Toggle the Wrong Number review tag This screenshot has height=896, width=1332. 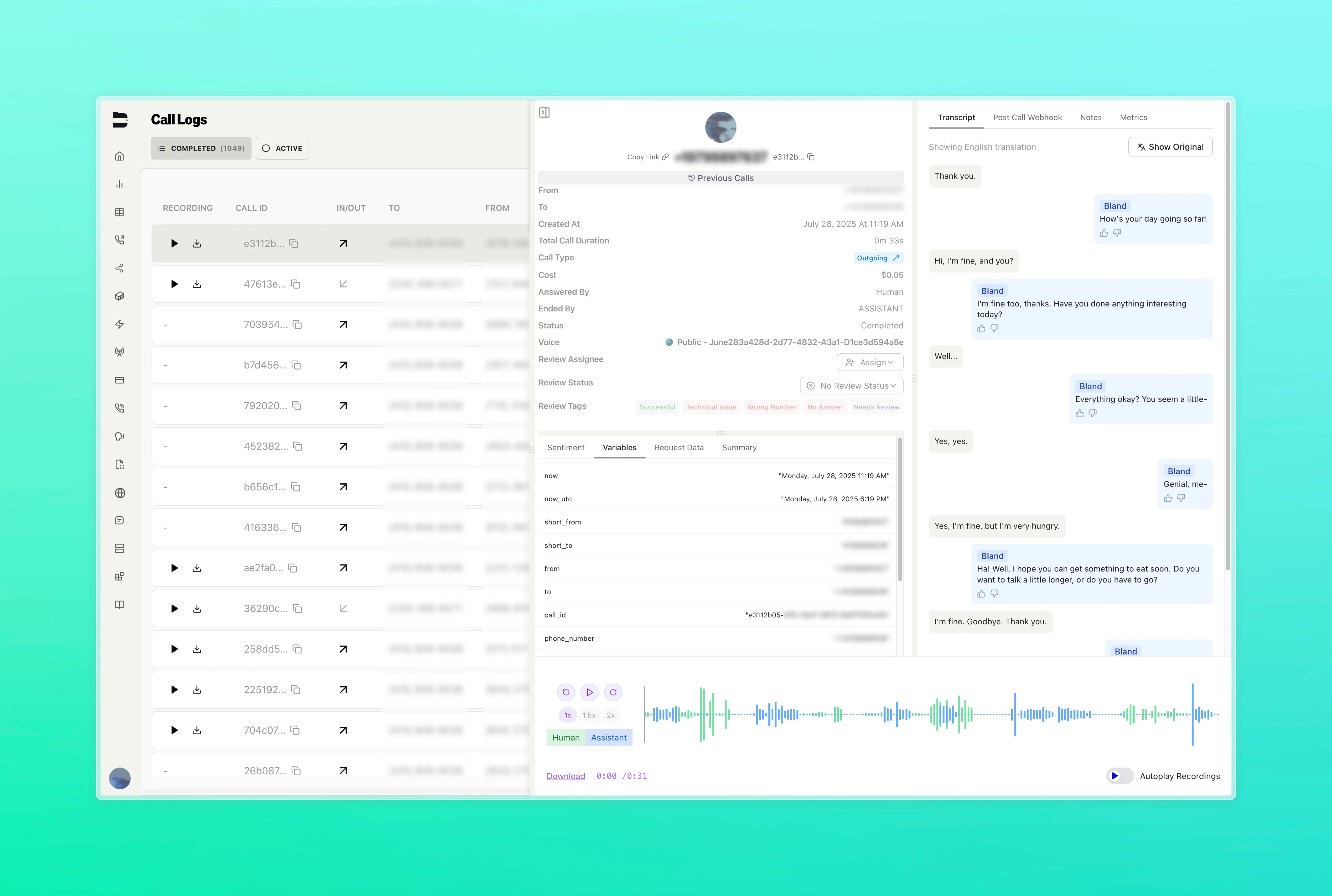click(771, 407)
